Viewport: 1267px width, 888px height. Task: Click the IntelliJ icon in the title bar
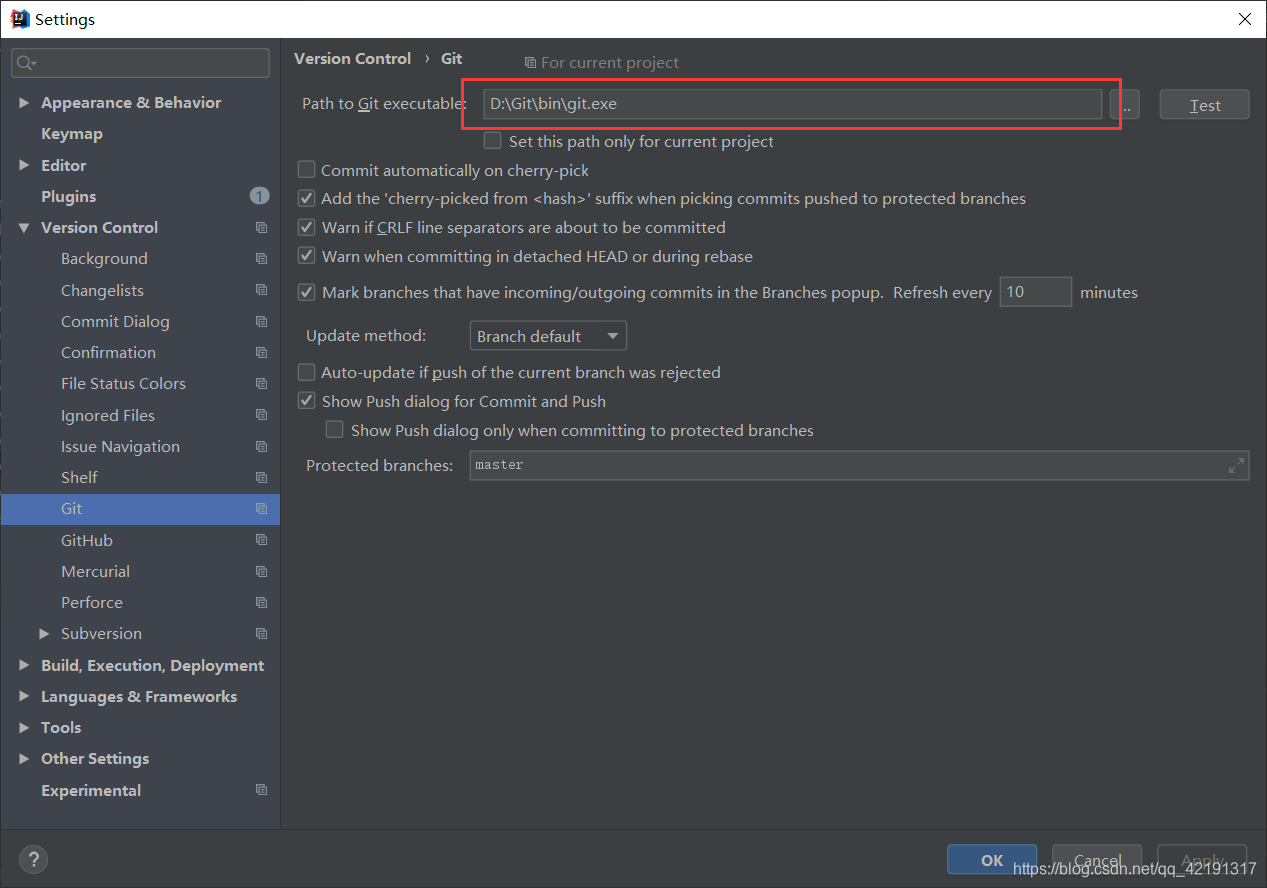pos(19,19)
